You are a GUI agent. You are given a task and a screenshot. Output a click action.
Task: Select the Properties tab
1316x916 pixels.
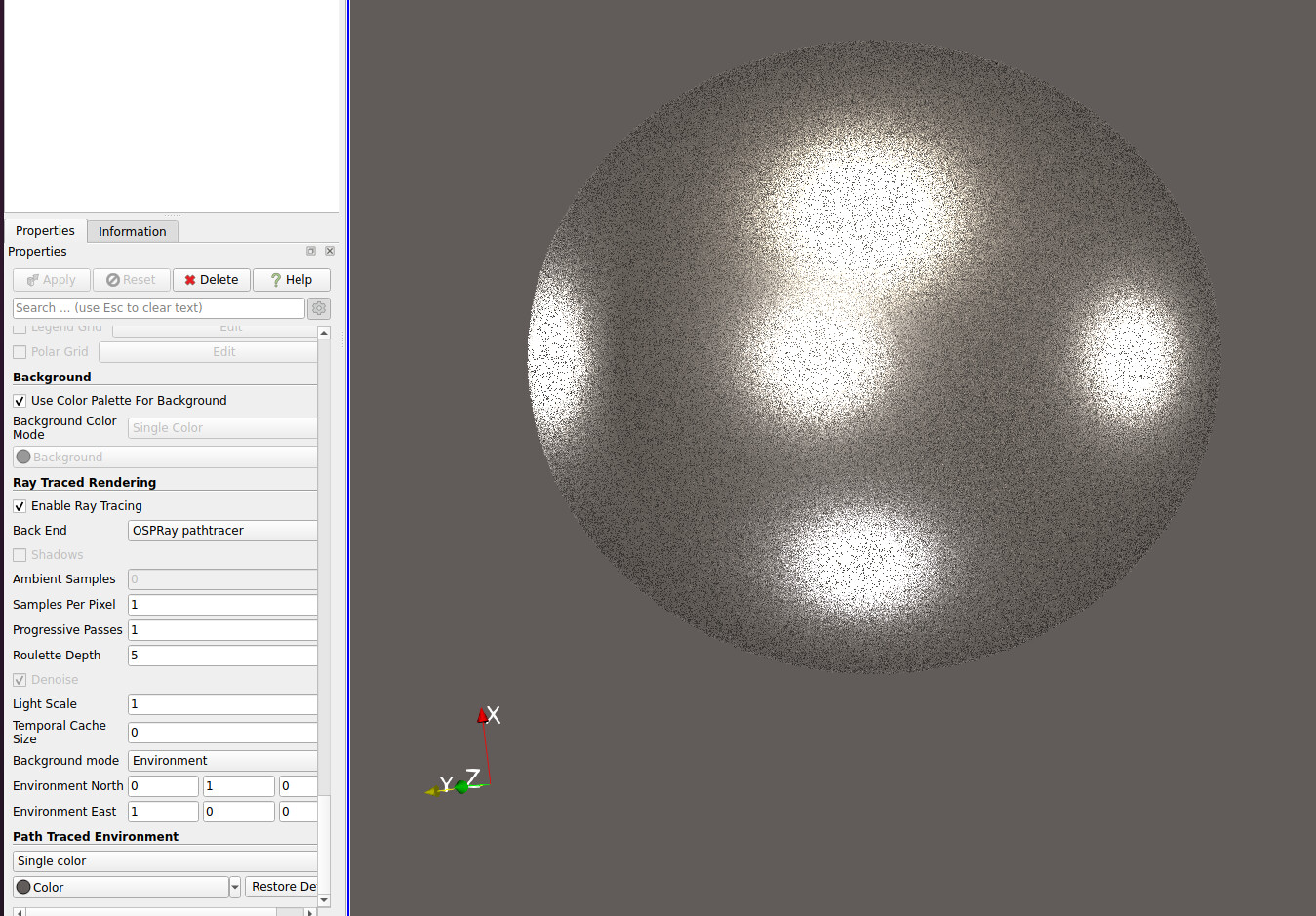(45, 231)
